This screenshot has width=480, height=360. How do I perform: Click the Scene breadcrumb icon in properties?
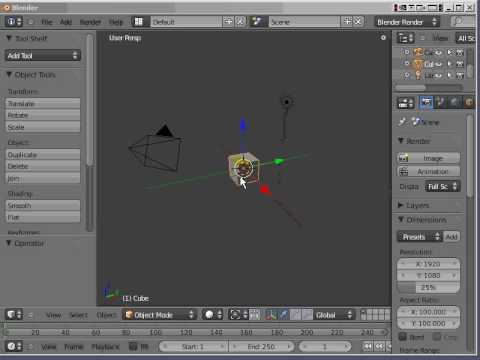[x=415, y=122]
